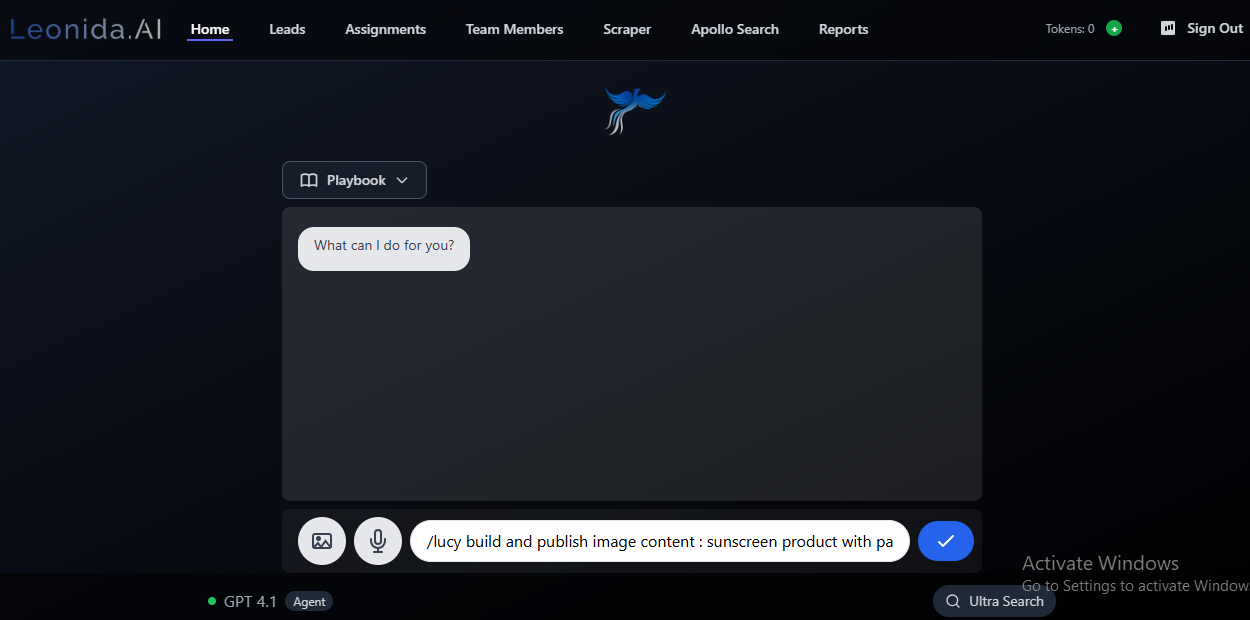
Task: Click the Playbook book icon
Action: [309, 180]
